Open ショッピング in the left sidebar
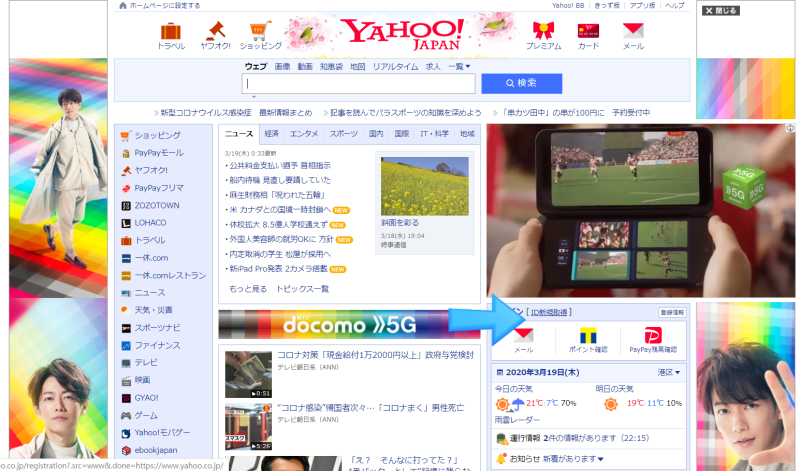 [x=157, y=135]
